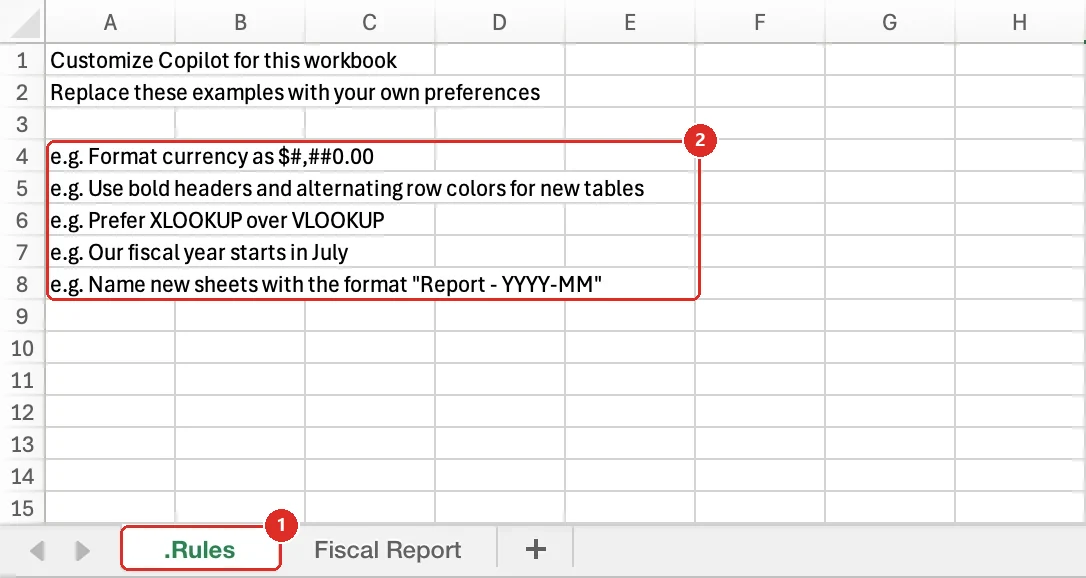This screenshot has height=578, width=1086.
Task: Switch to the Fiscal Report sheet tab
Action: pyautogui.click(x=388, y=550)
